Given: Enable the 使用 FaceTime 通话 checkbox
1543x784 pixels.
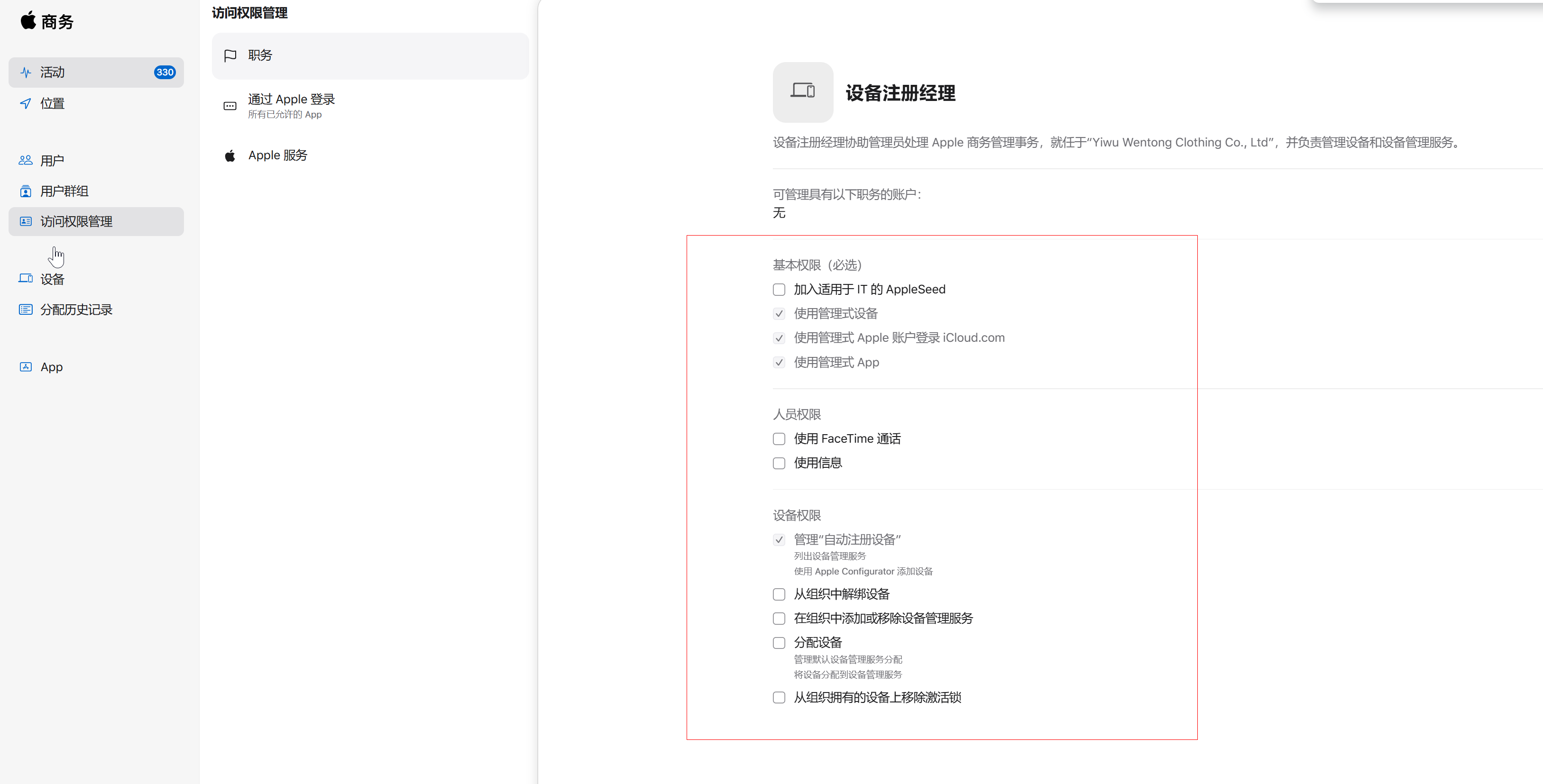Looking at the screenshot, I should pos(779,439).
